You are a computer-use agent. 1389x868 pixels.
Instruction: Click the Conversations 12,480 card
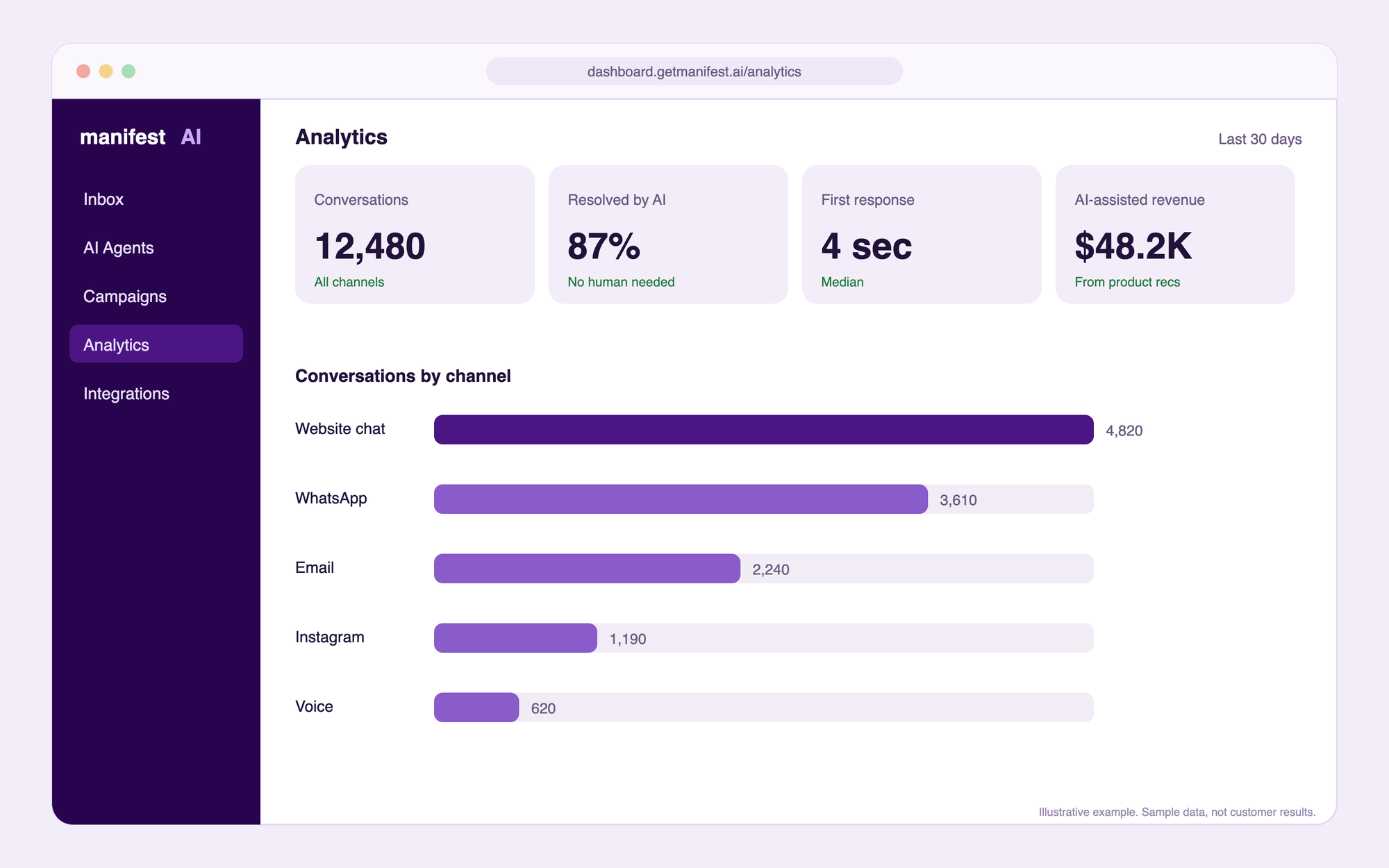[x=415, y=234]
